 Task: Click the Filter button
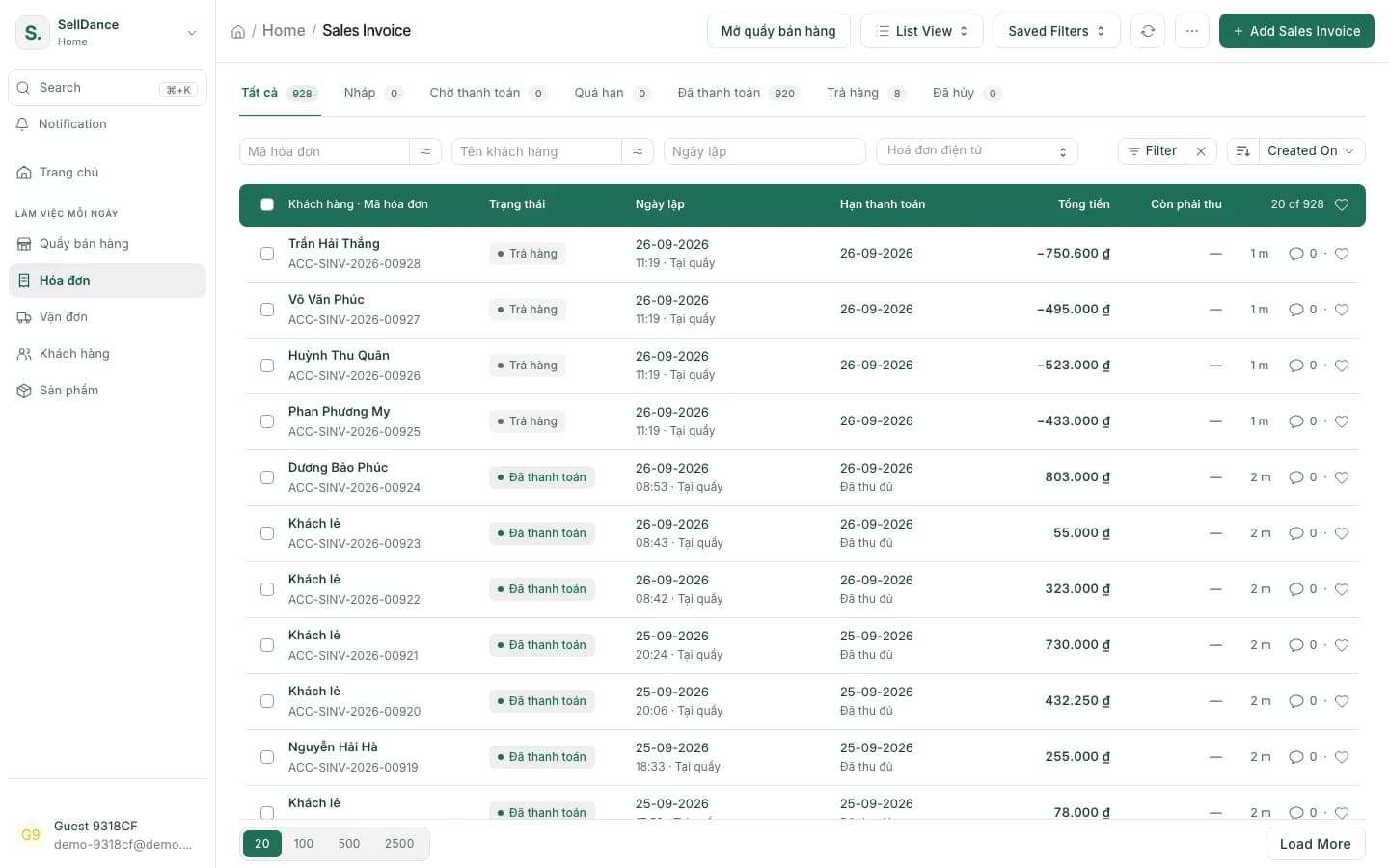1153,151
